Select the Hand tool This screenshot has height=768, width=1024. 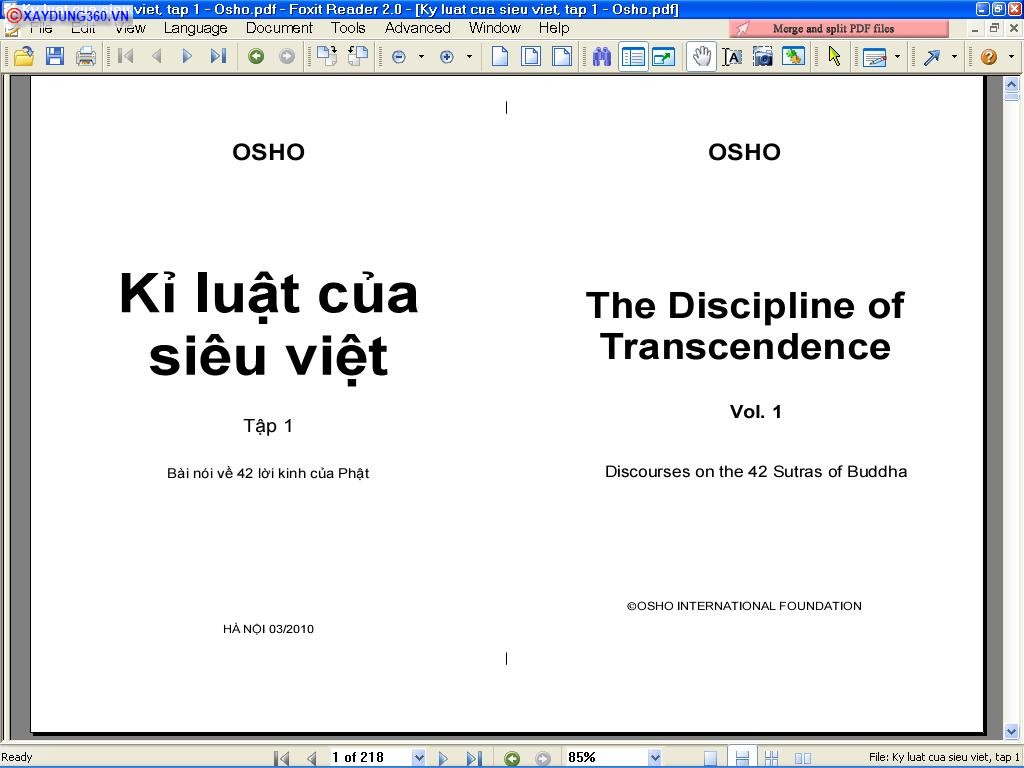pos(701,57)
